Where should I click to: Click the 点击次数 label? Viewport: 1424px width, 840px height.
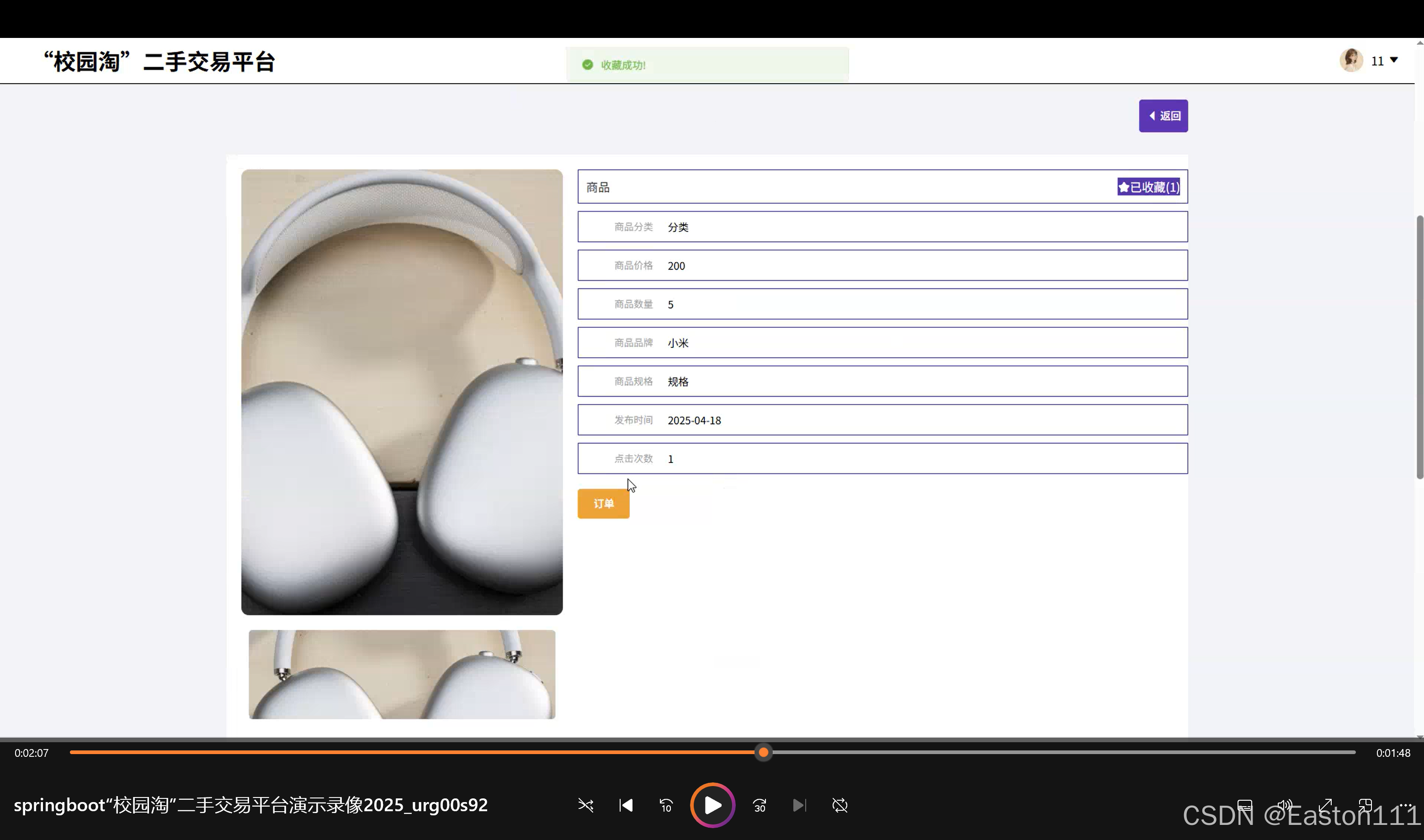(x=633, y=458)
